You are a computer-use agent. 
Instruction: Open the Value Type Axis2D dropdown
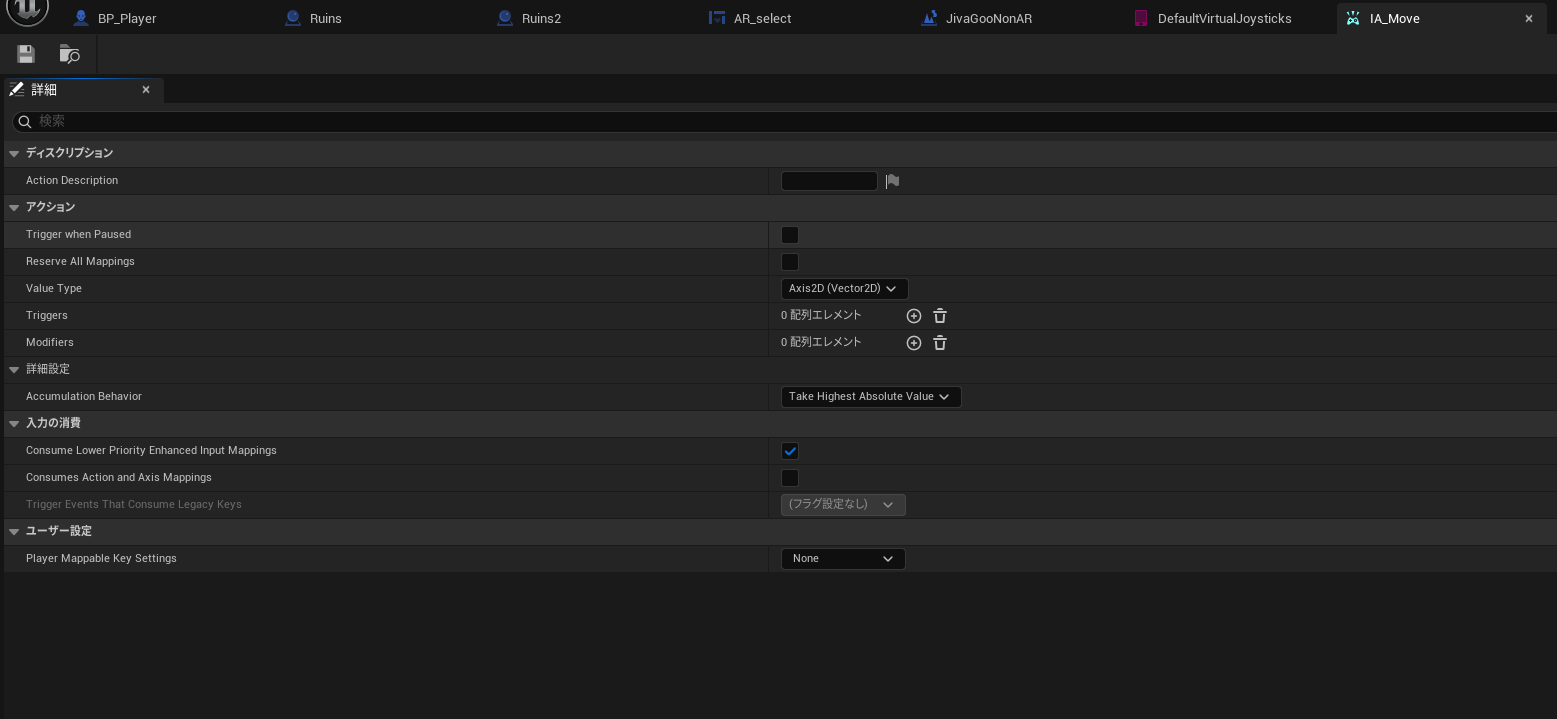844,289
